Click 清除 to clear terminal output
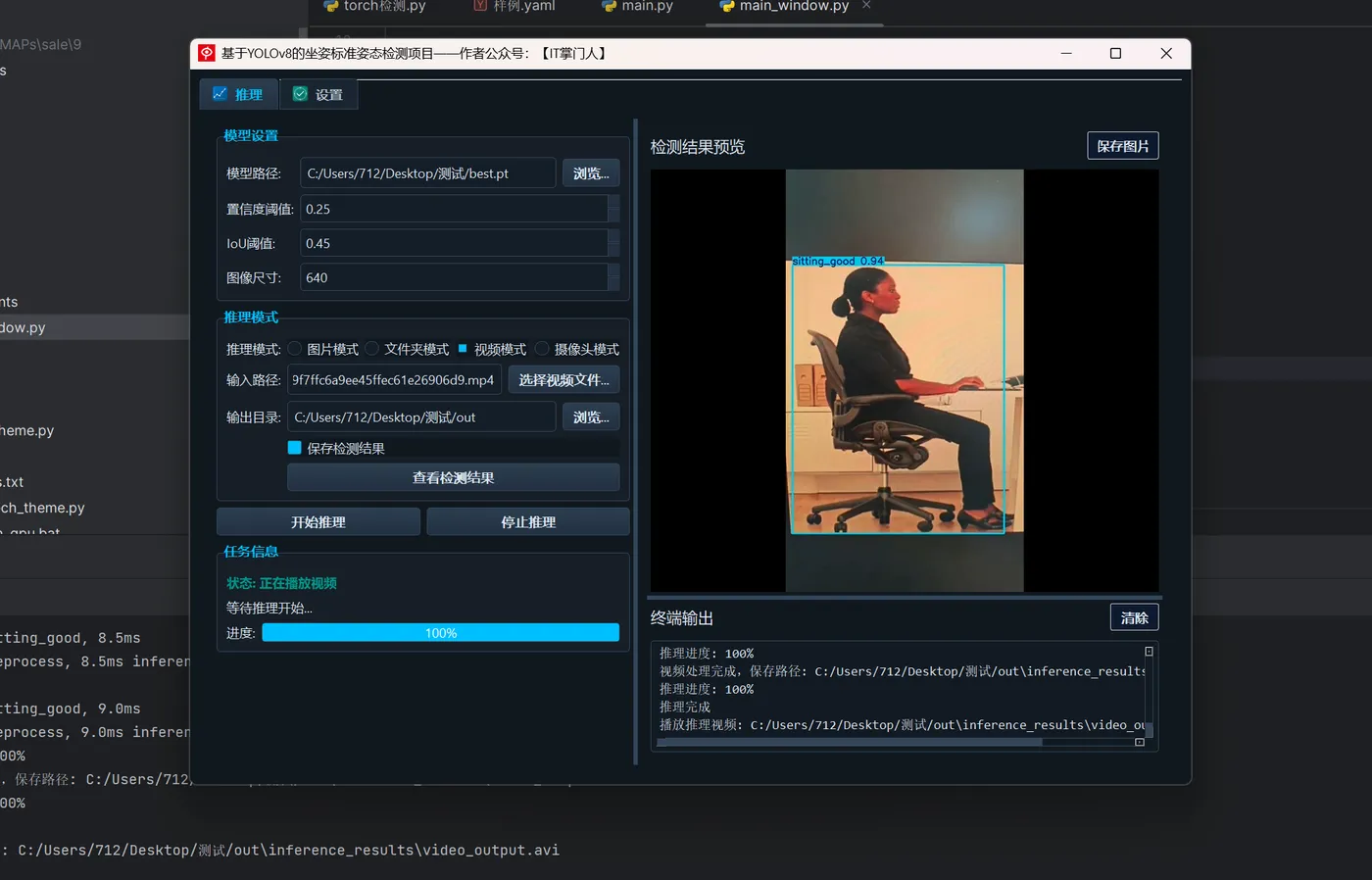1372x880 pixels. click(1135, 617)
